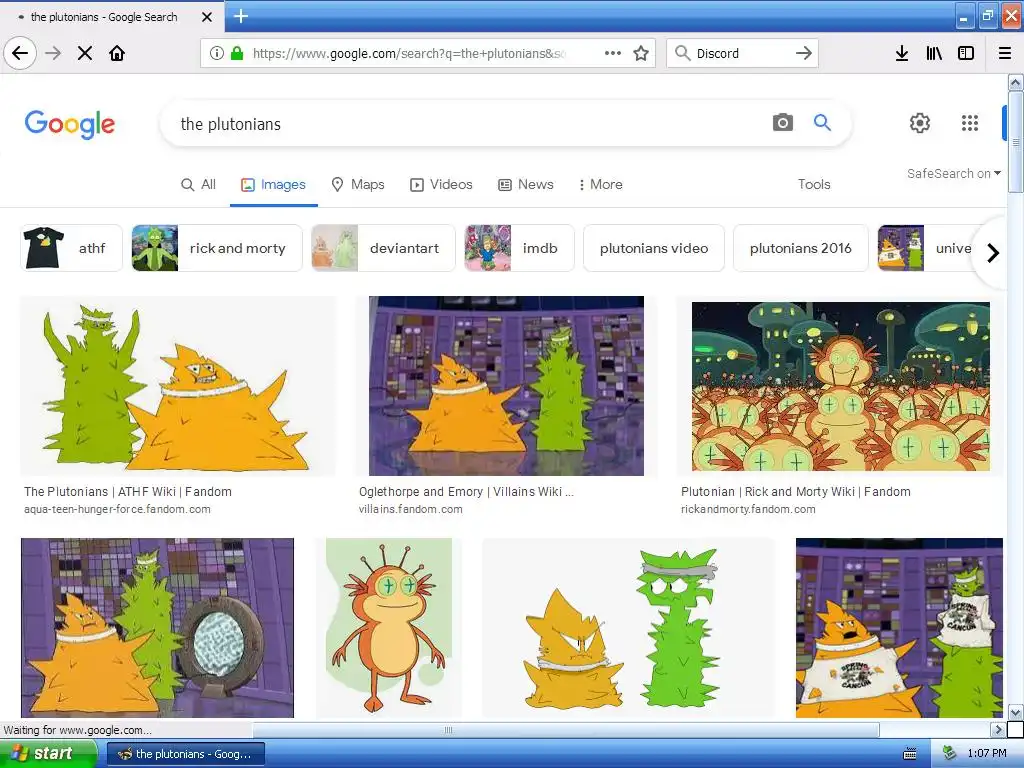
Task: Stop loading the page
Action: pos(85,53)
